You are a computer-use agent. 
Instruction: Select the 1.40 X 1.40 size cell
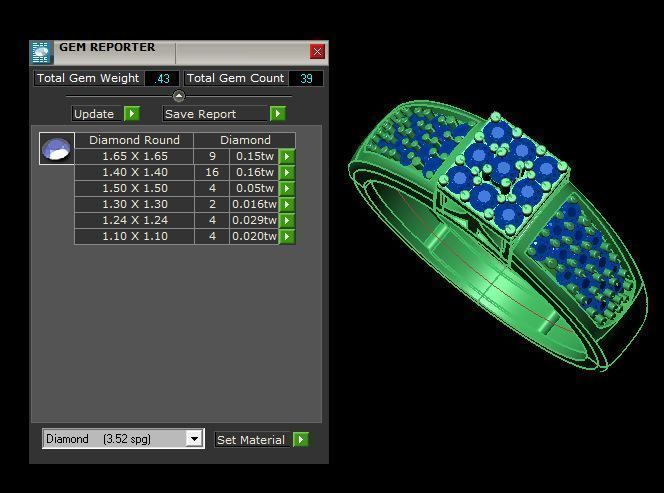click(x=135, y=172)
